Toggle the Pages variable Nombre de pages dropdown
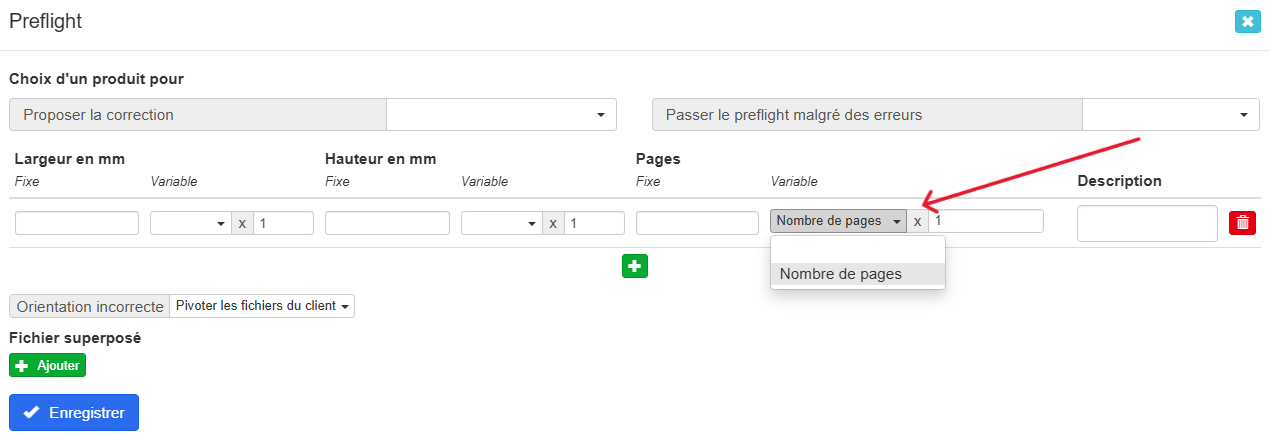The image size is (1269, 438). (838, 221)
